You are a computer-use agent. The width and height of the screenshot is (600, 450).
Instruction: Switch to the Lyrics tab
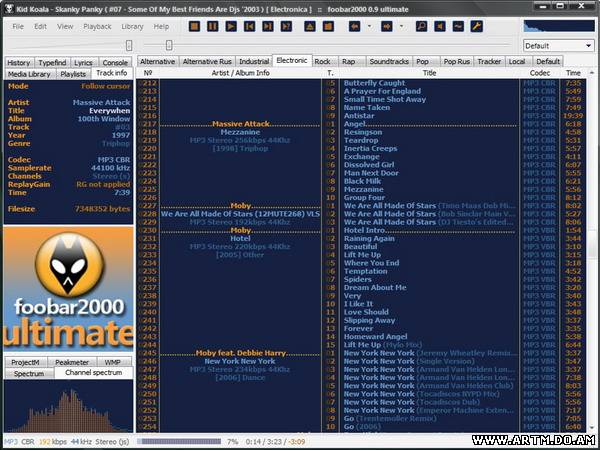[x=84, y=63]
